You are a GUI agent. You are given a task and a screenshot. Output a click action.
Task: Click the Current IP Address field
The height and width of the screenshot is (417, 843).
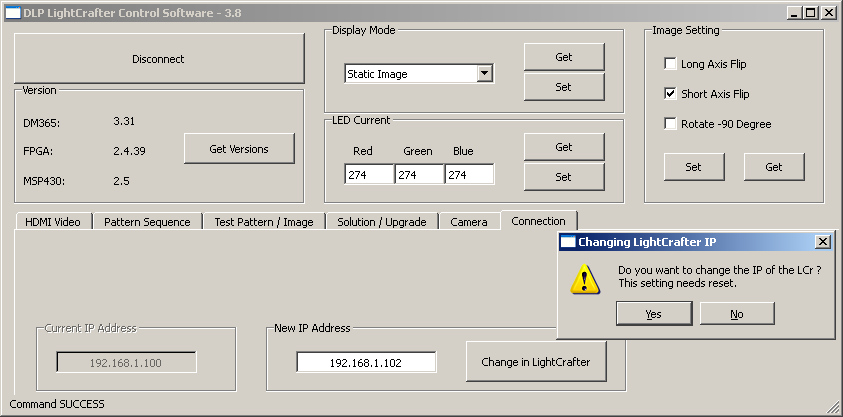tap(126, 363)
